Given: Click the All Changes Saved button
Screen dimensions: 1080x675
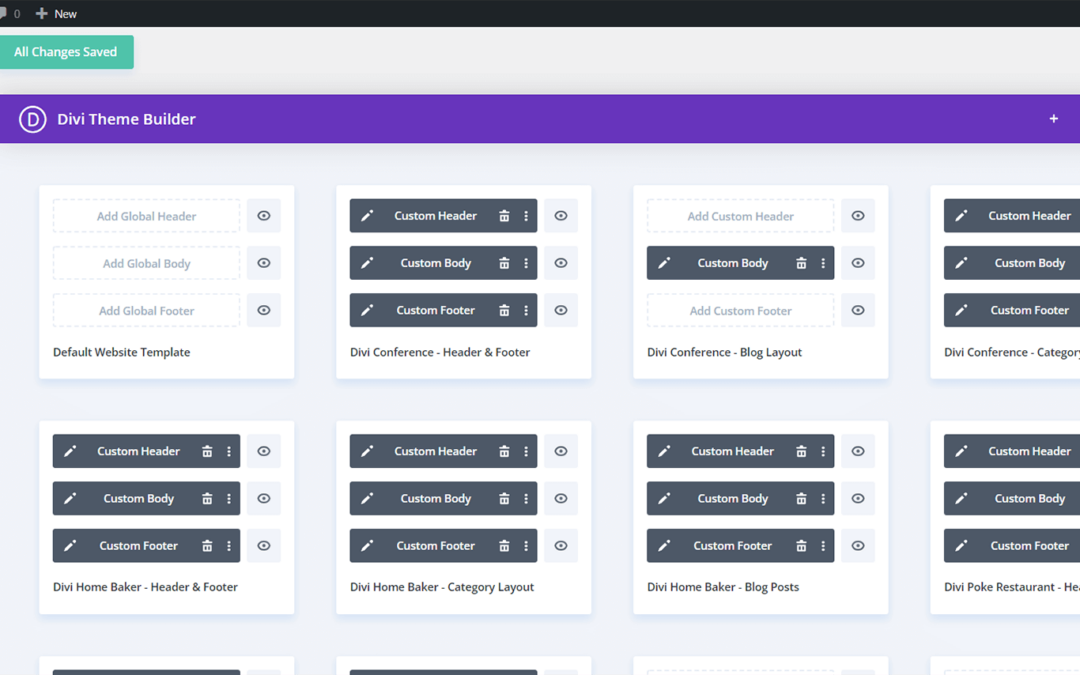Looking at the screenshot, I should (x=66, y=52).
